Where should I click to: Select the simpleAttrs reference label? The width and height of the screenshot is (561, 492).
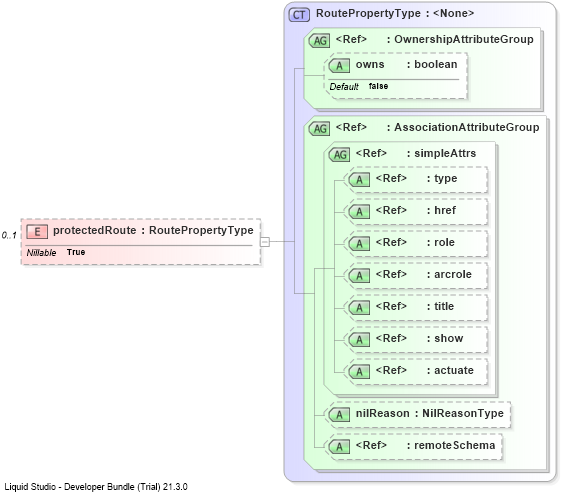[x=416, y=153]
